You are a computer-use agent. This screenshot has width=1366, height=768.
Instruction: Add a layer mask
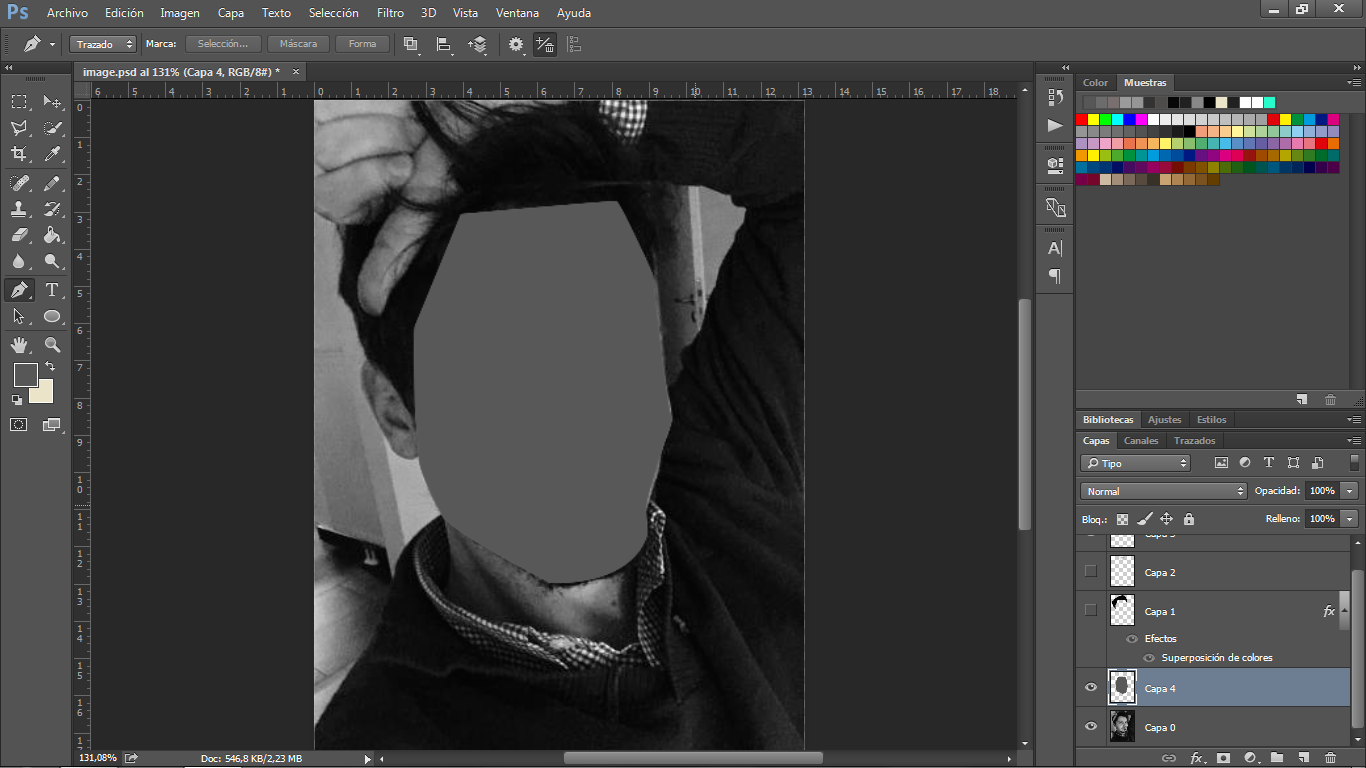pos(1223,758)
